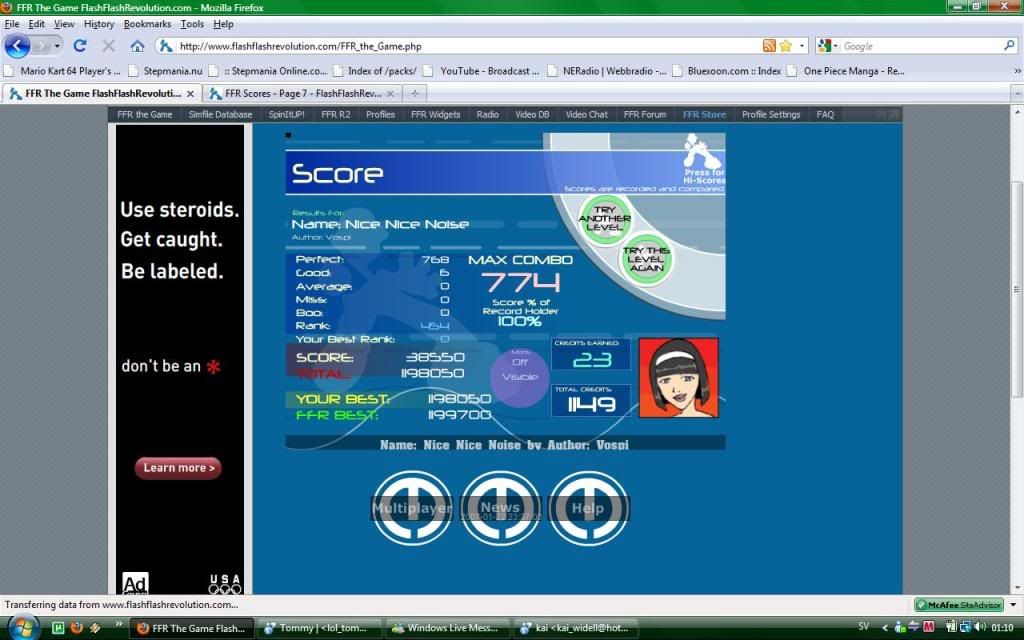The width and height of the screenshot is (1024, 640).
Task: Reload the page with the refresh icon
Action: pyautogui.click(x=80, y=46)
